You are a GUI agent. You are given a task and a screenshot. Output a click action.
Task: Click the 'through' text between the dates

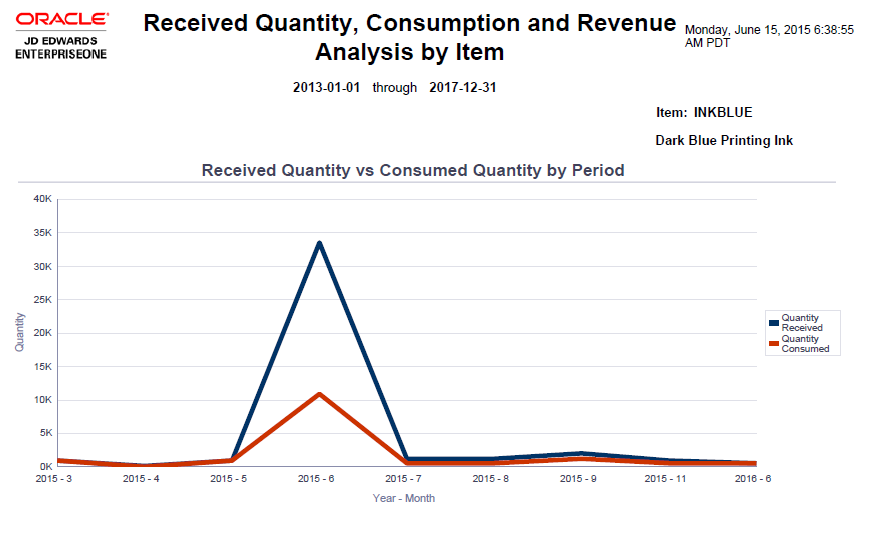[x=395, y=87]
